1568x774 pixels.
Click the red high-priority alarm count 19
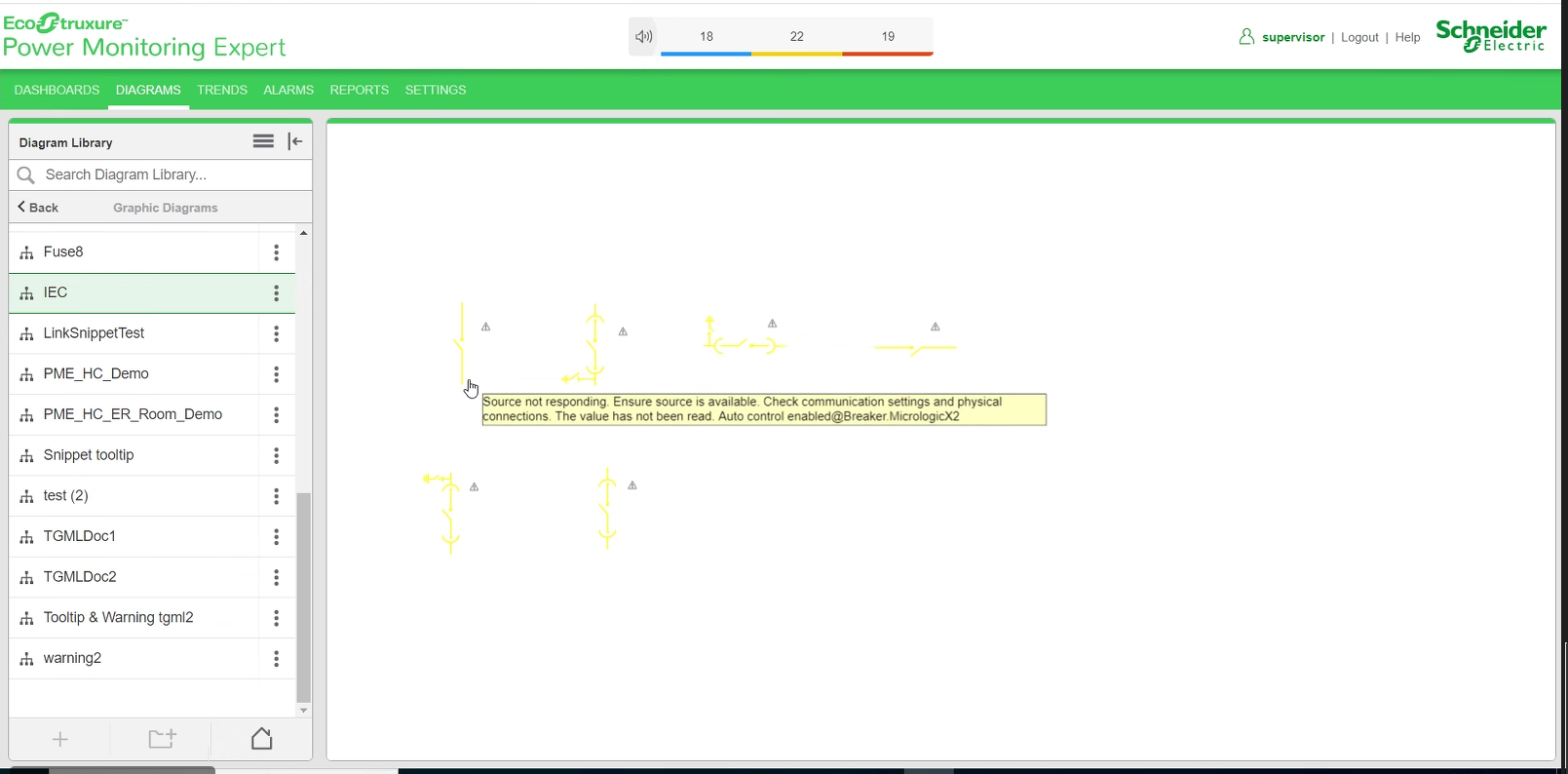(x=888, y=37)
